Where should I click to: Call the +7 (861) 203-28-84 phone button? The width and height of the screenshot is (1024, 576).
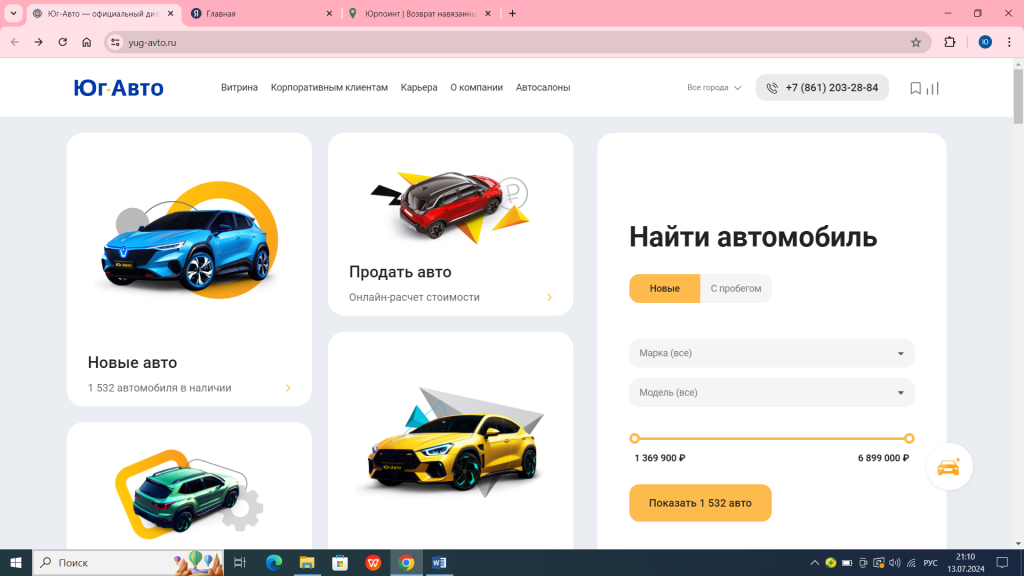(822, 88)
